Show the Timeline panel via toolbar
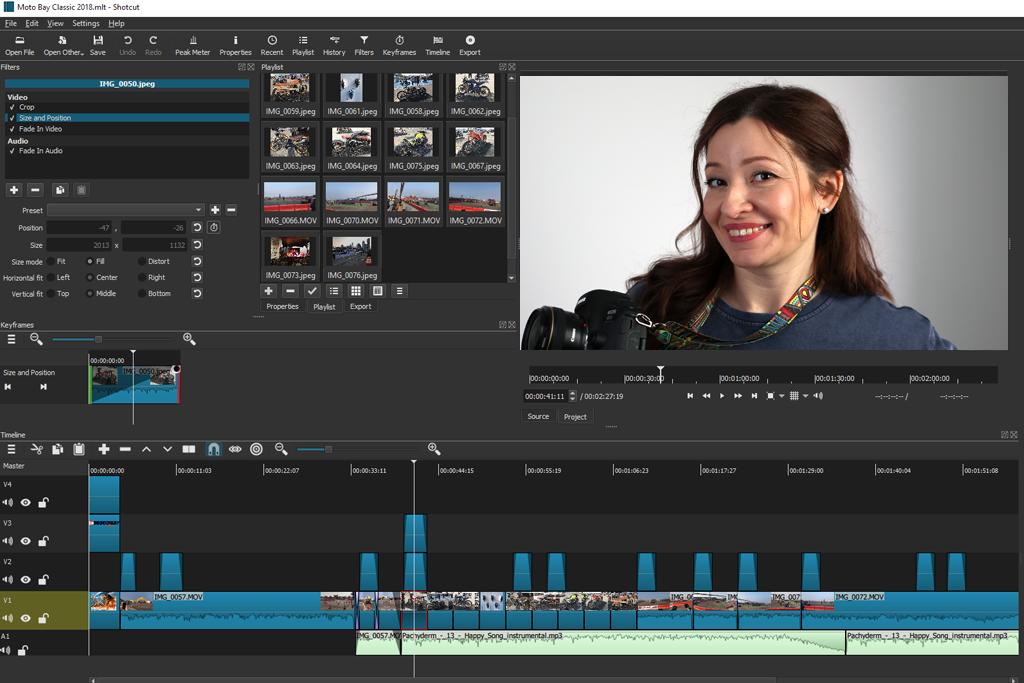Viewport: 1024px width, 683px height. pos(438,46)
